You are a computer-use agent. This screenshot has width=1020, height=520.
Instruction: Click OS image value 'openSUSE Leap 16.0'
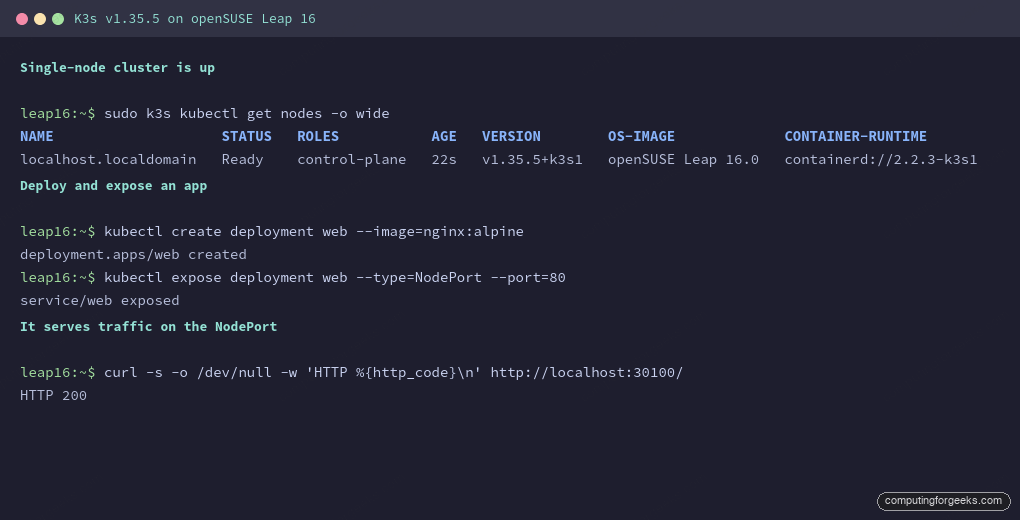683,159
